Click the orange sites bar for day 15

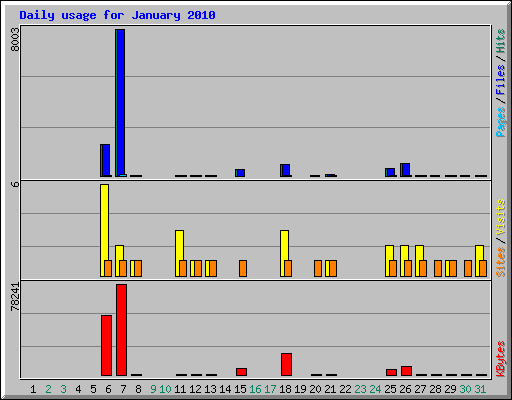(x=243, y=268)
